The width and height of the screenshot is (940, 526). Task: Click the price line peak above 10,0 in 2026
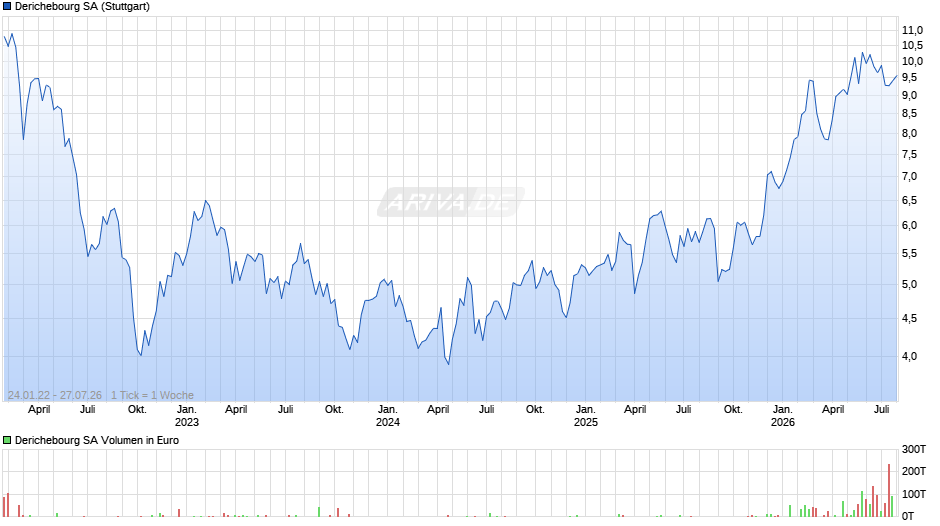[863, 53]
